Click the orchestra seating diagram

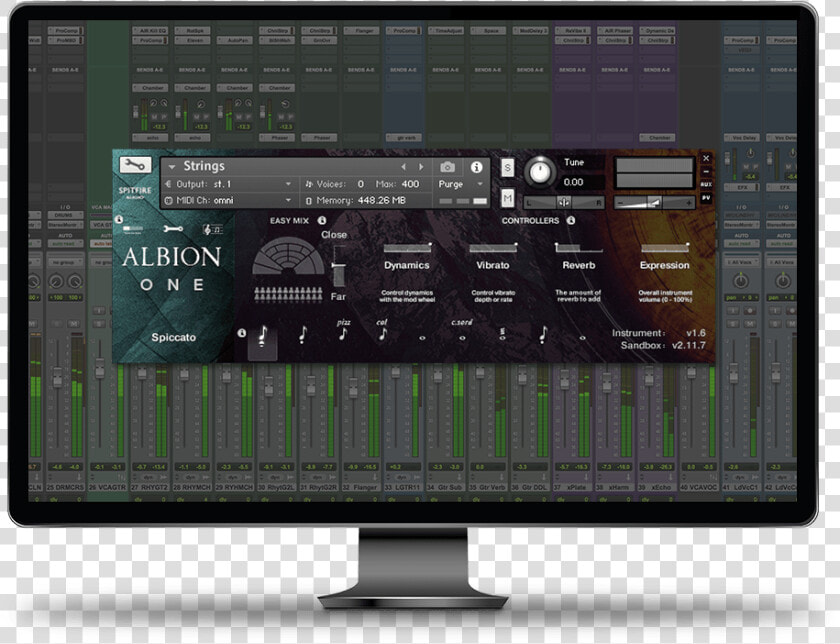click(x=288, y=257)
